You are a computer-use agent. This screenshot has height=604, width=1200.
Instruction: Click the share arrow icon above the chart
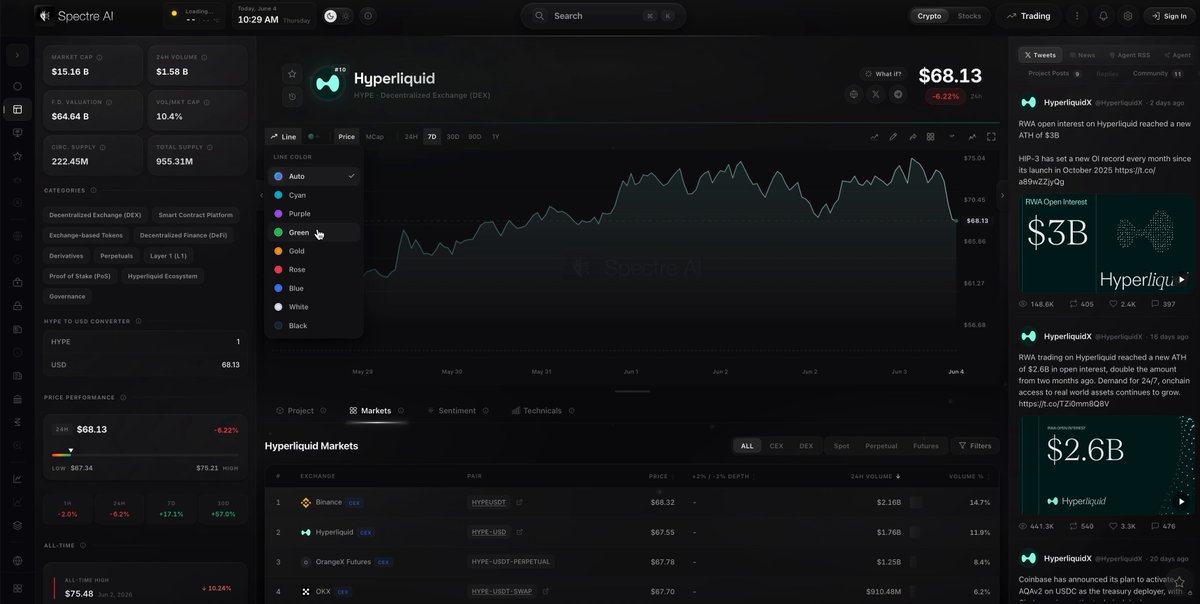912,136
